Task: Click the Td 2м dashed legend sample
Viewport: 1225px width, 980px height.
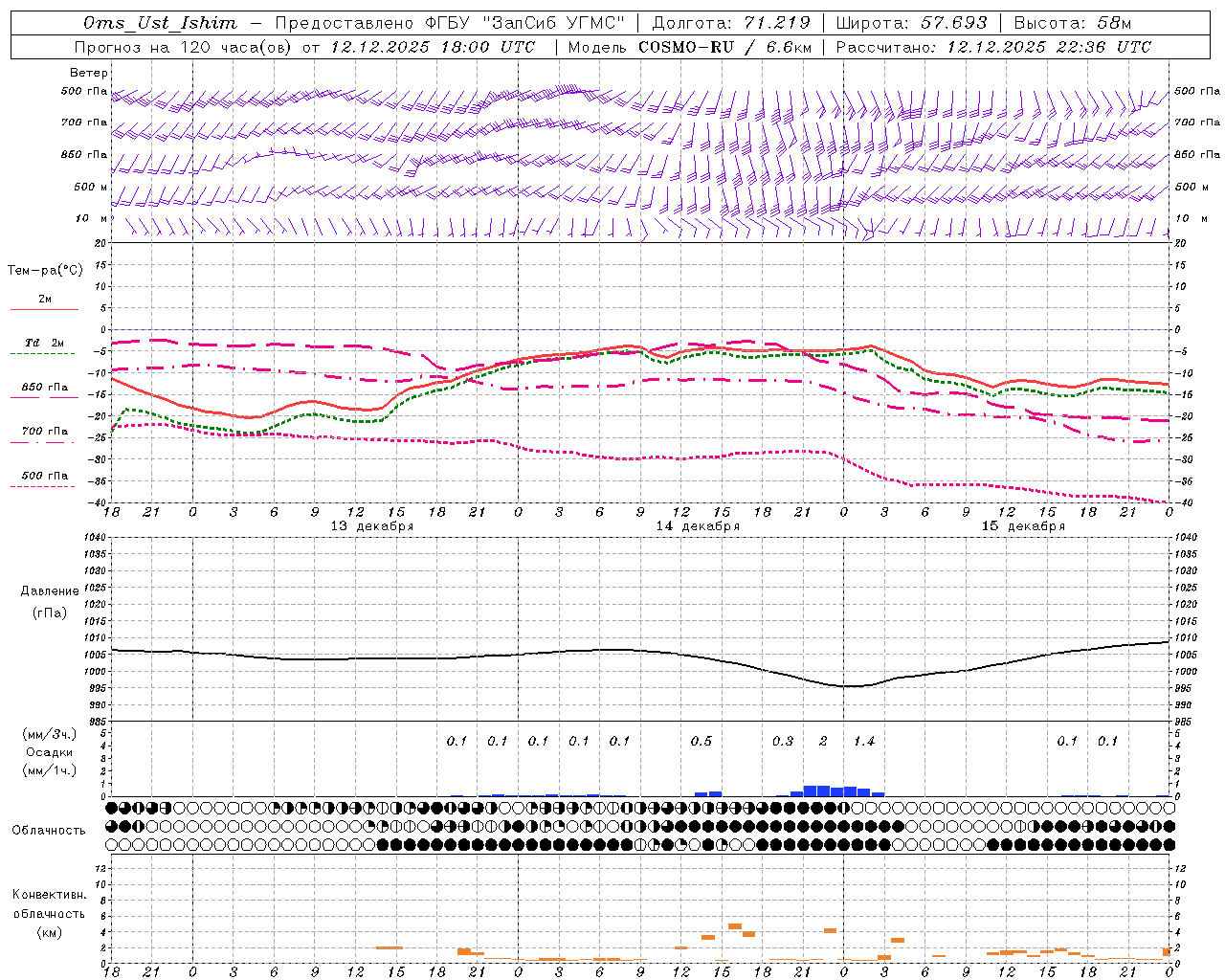Action: (44, 353)
